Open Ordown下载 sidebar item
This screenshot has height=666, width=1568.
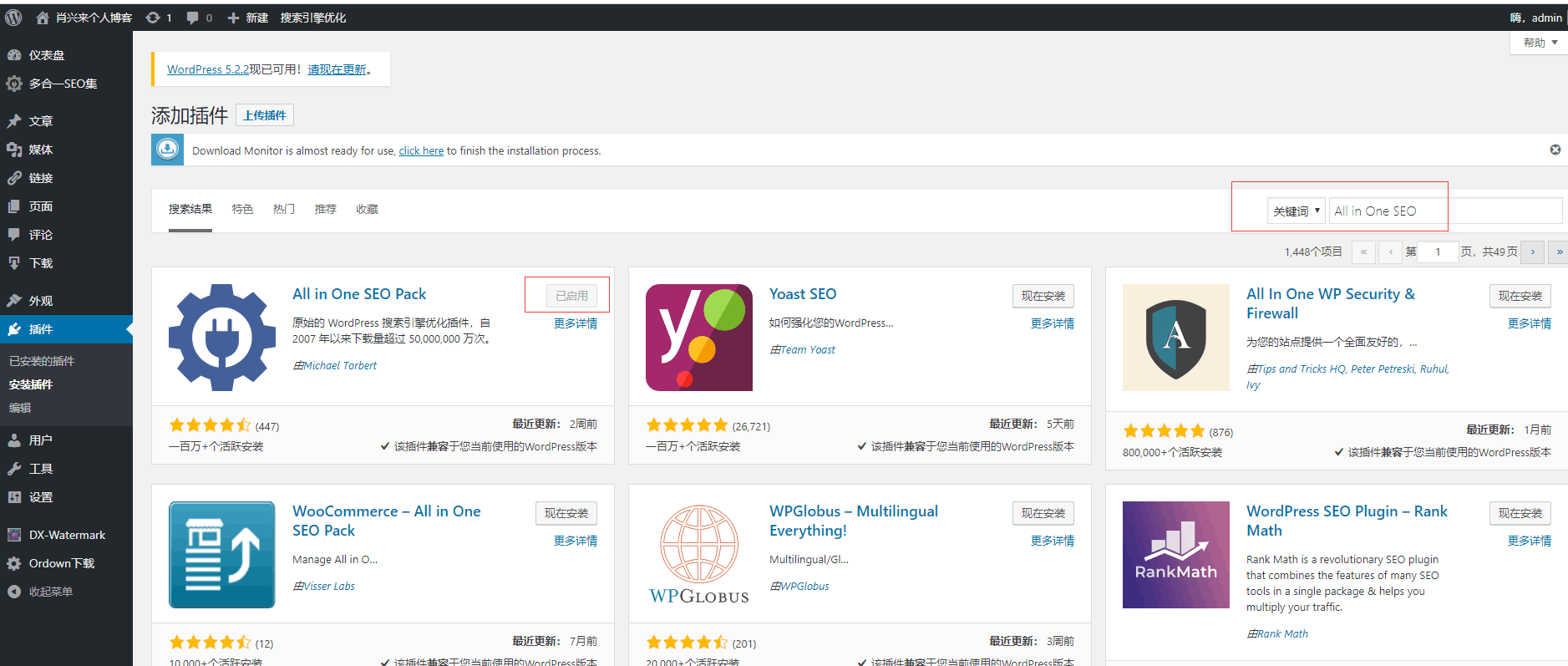point(66,563)
